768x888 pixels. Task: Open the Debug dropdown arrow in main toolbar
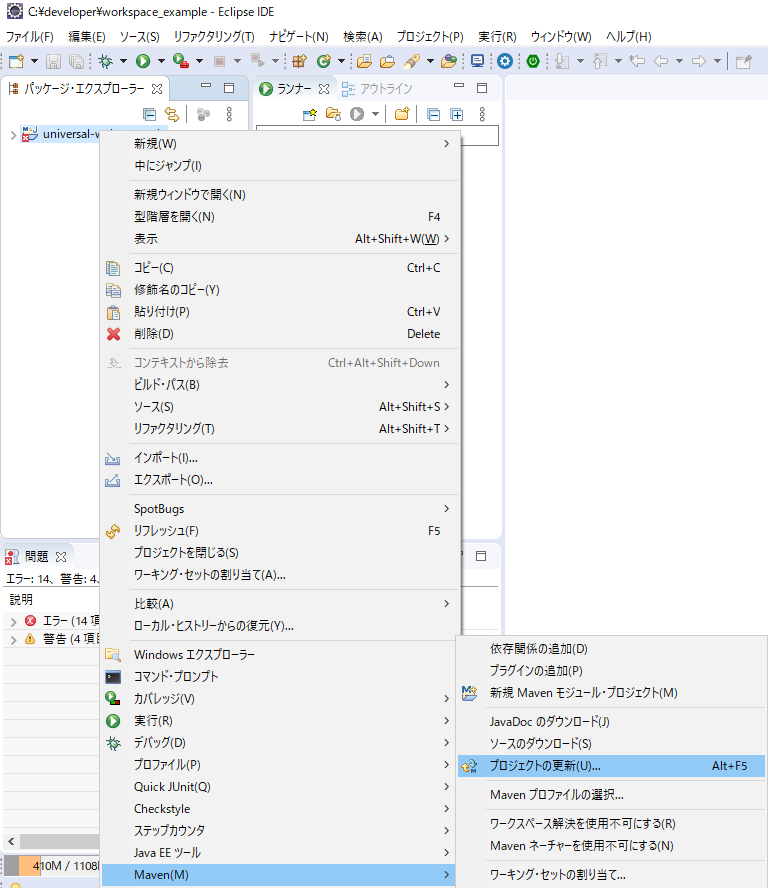point(123,61)
